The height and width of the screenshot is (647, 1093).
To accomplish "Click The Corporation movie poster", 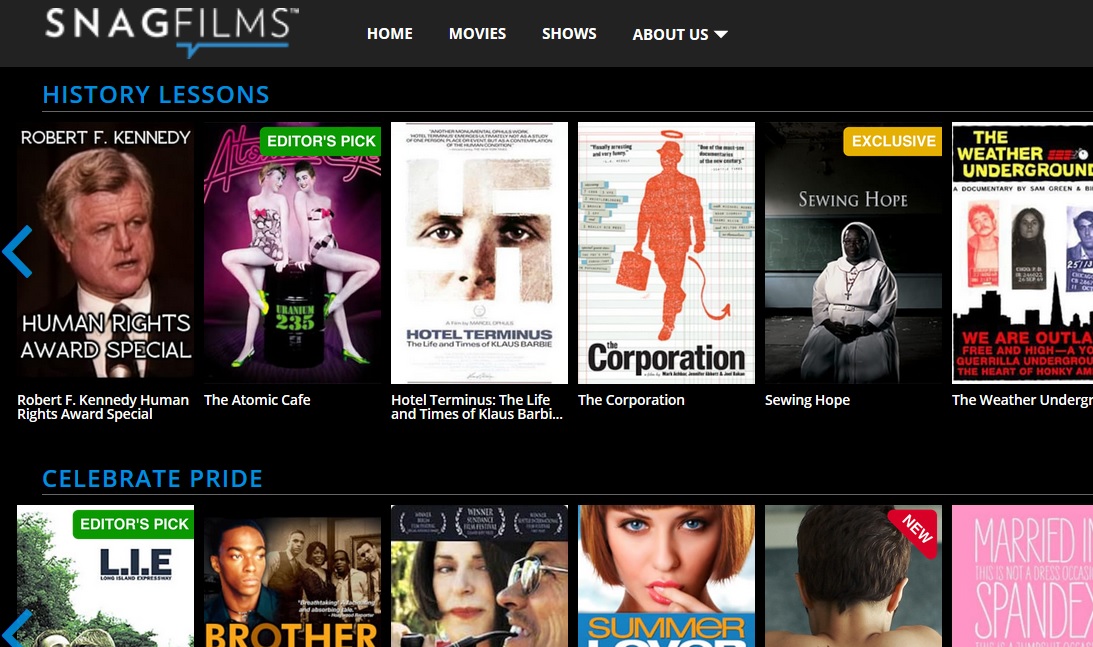I will tap(666, 253).
